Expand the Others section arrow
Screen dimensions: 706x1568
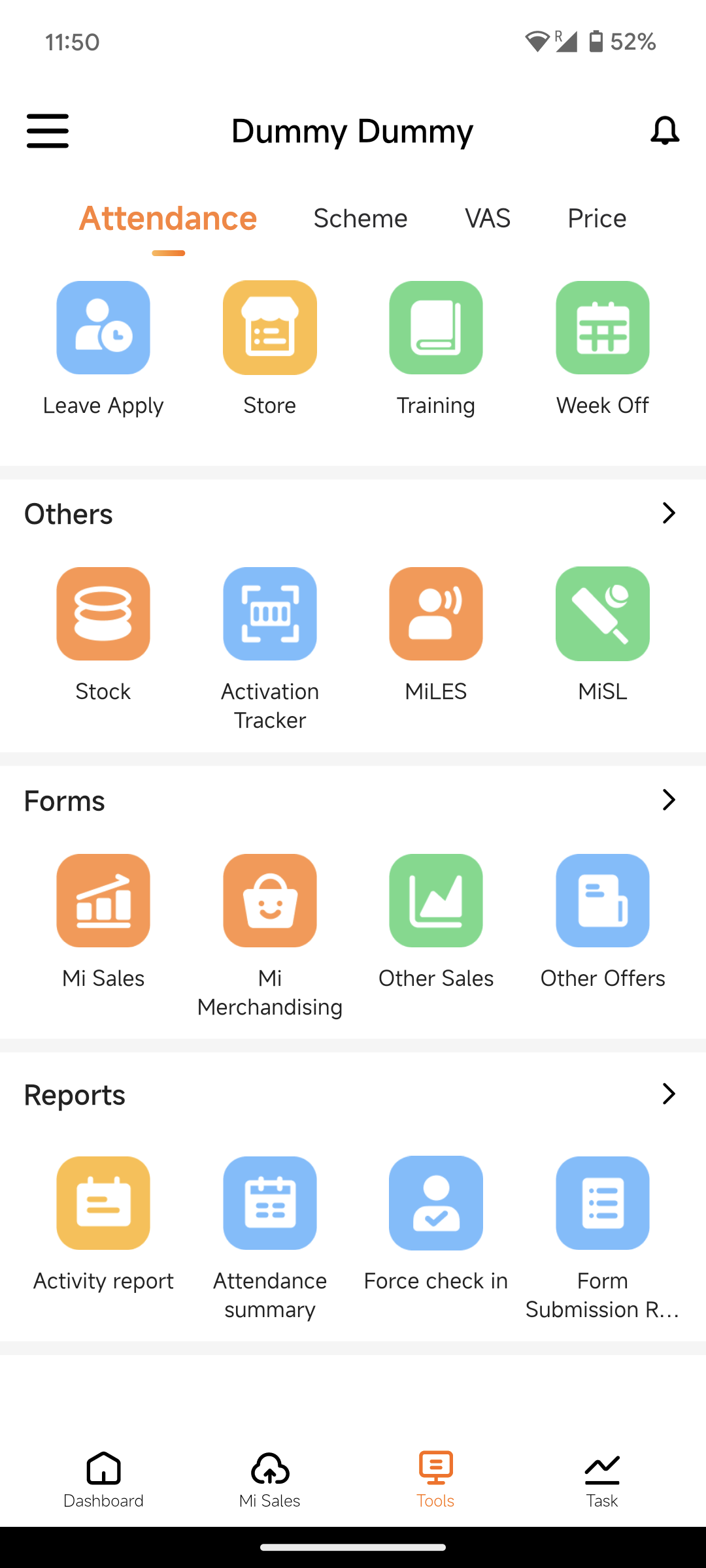[x=668, y=513]
